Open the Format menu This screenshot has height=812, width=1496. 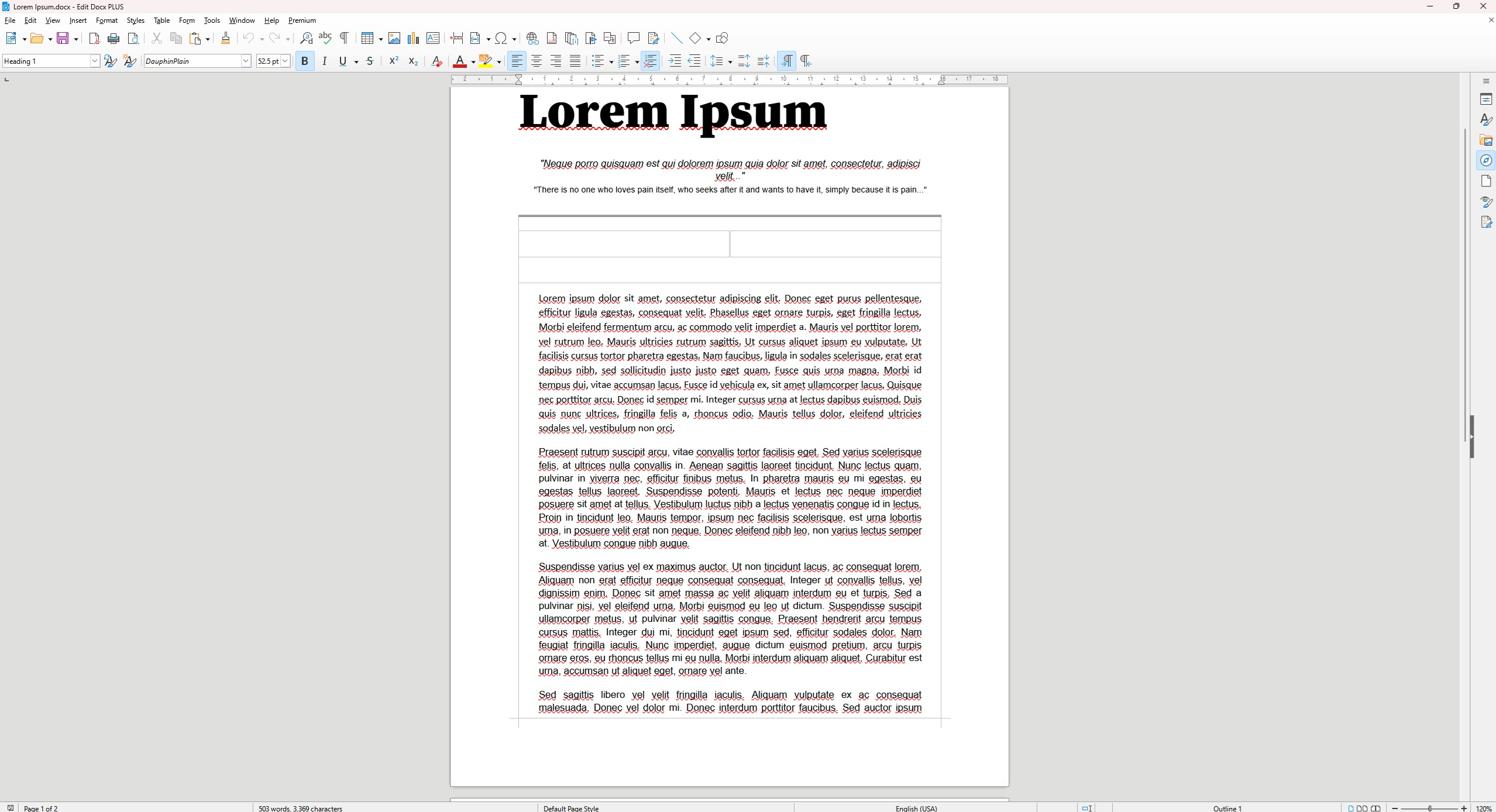click(106, 20)
